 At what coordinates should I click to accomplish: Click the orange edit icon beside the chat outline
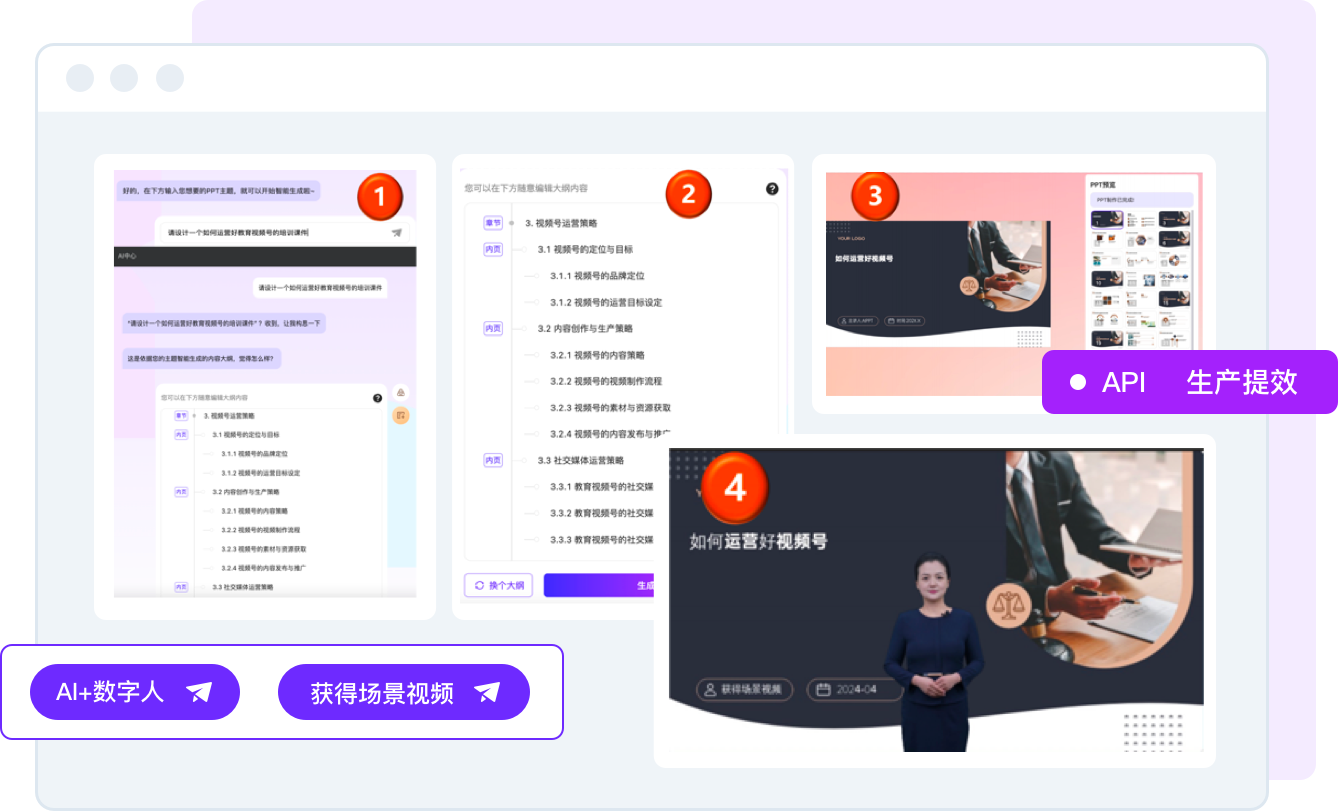click(400, 415)
